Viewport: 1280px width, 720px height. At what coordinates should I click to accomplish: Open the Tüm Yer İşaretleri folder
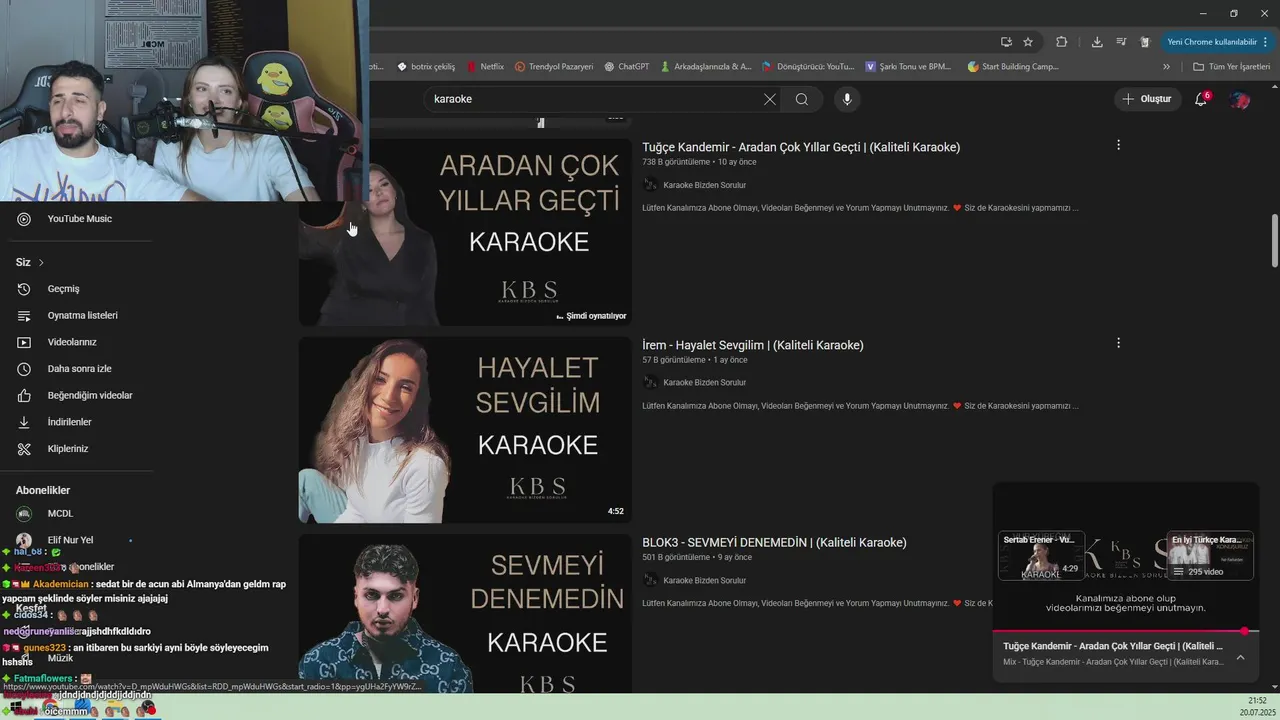click(1231, 67)
